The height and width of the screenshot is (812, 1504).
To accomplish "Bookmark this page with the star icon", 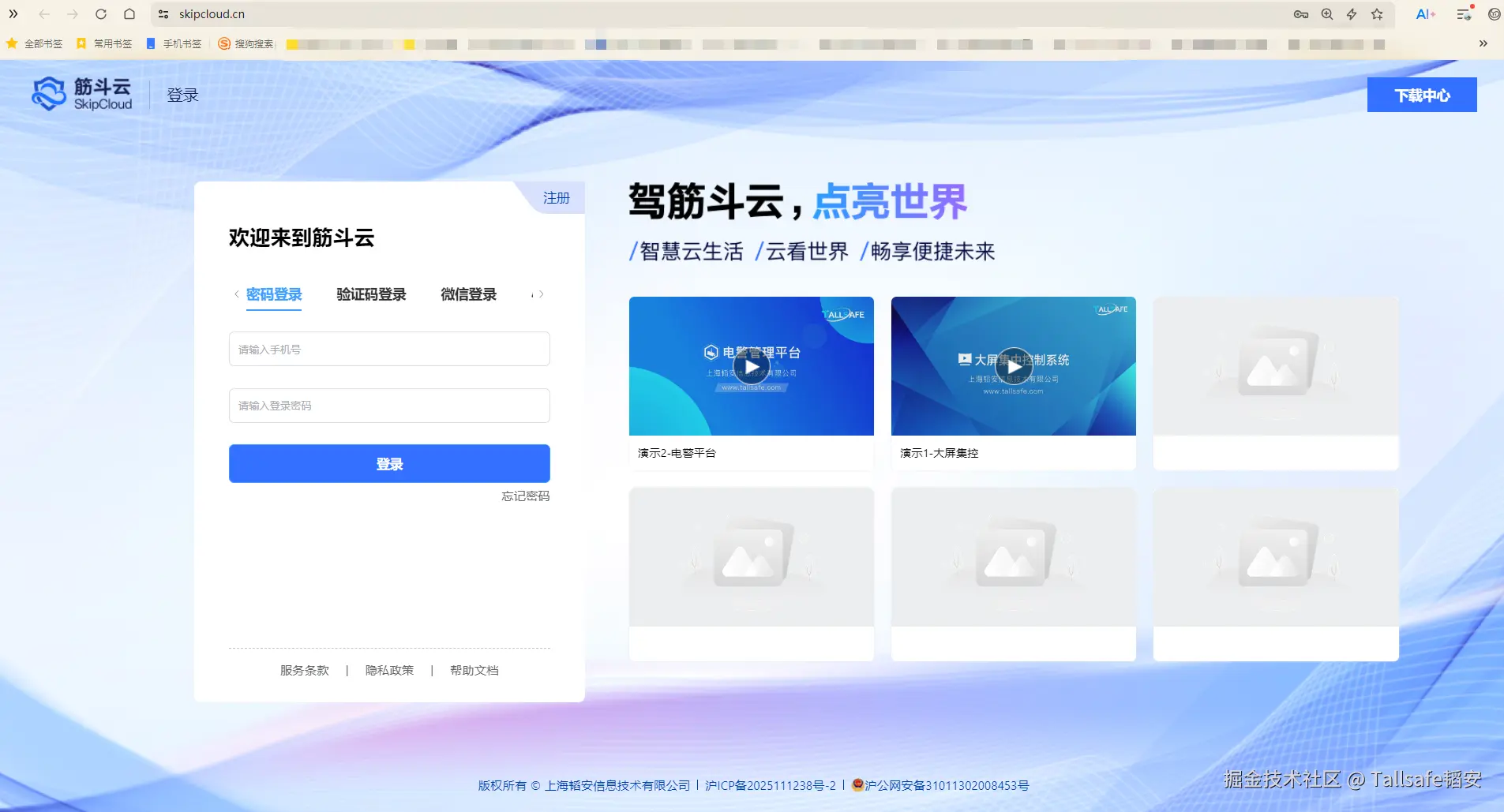I will 1377,14.
